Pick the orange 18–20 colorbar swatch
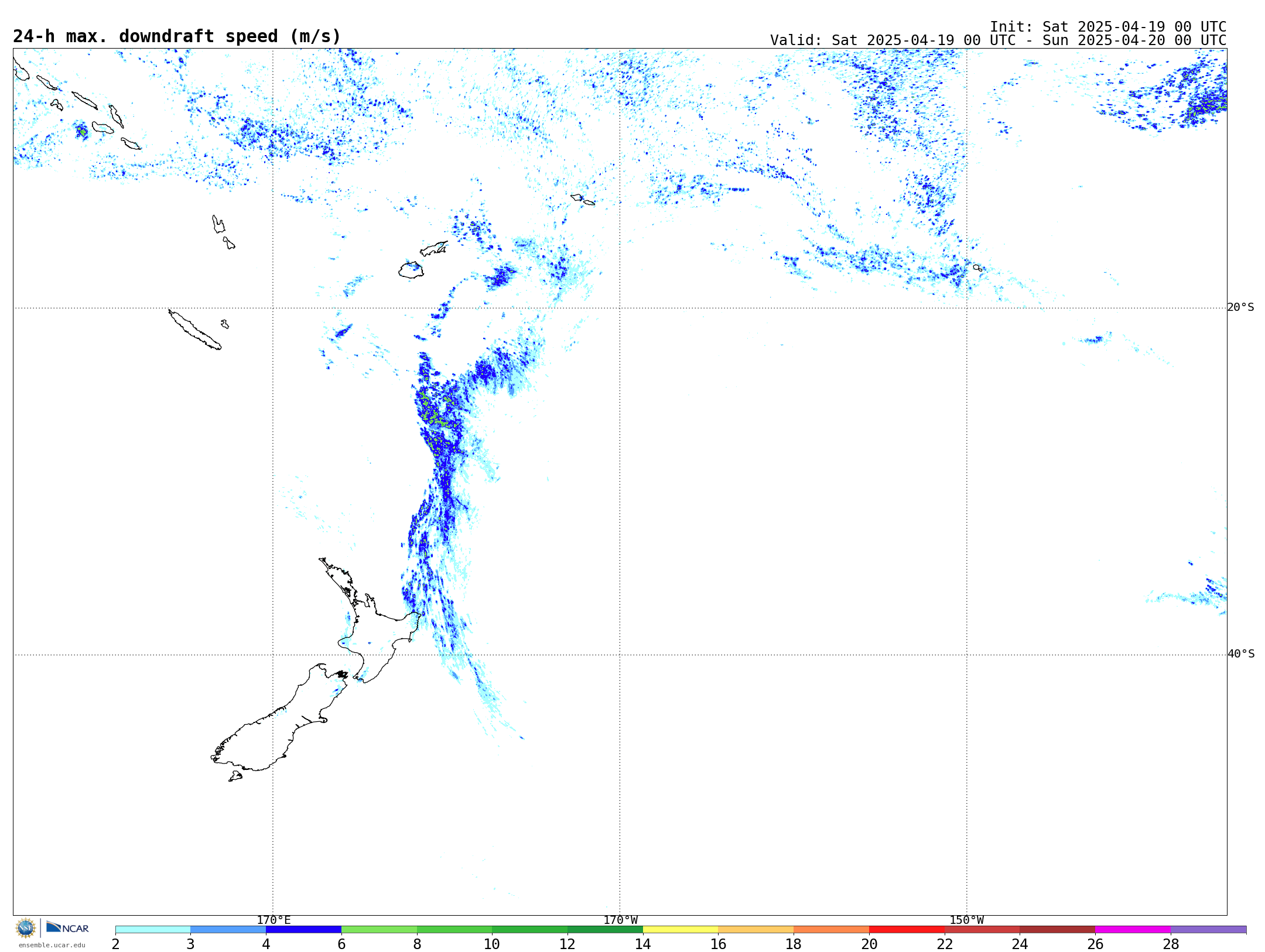 [832, 930]
